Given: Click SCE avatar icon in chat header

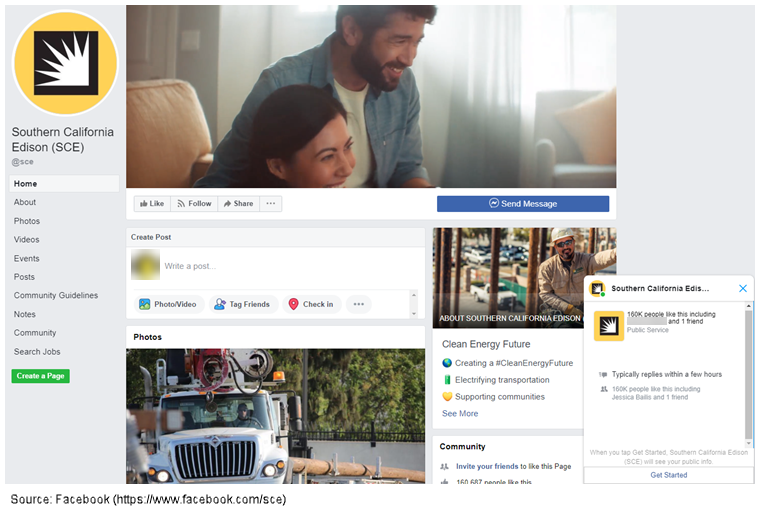Looking at the screenshot, I should tap(597, 289).
